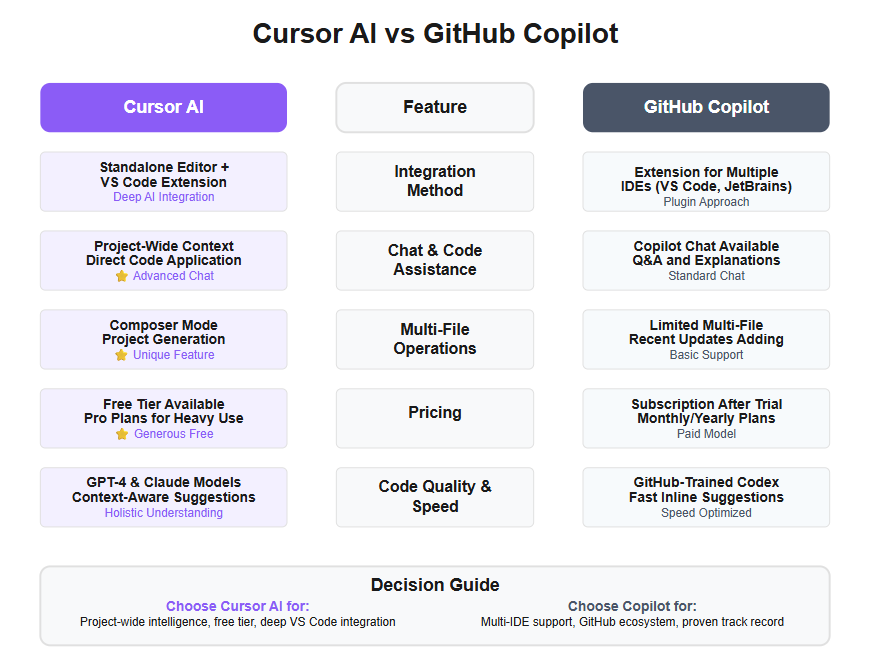Open the Composer Mode Project Generation card

coord(164,340)
